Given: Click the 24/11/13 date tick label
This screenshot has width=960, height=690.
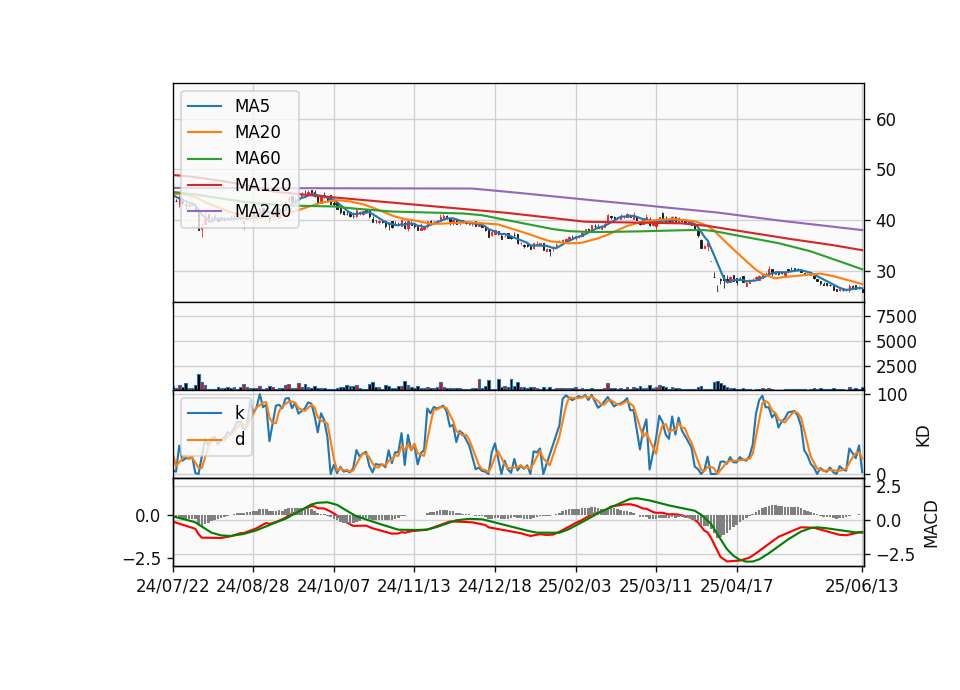Looking at the screenshot, I should (x=414, y=586).
